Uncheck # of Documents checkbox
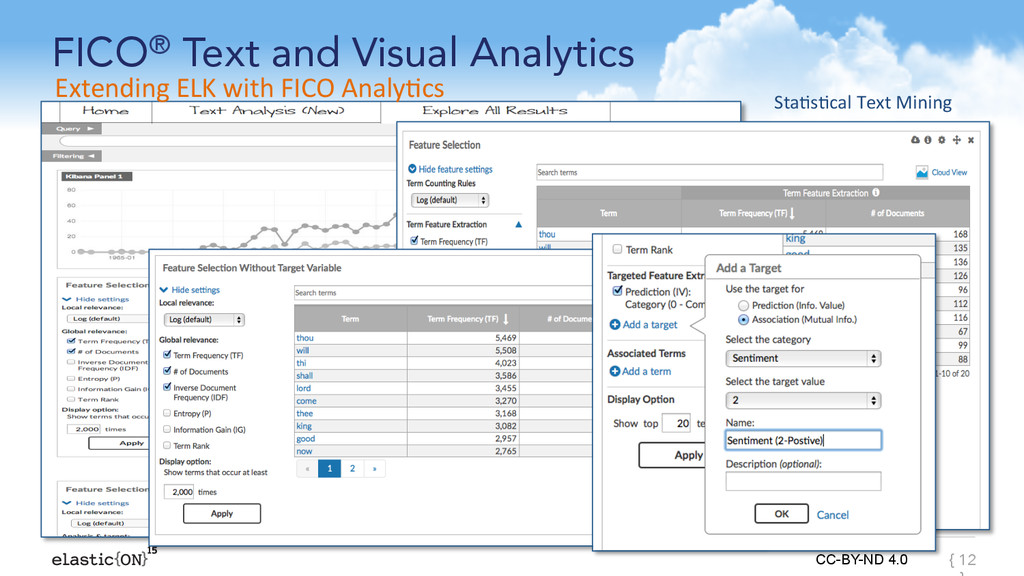 tap(167, 370)
